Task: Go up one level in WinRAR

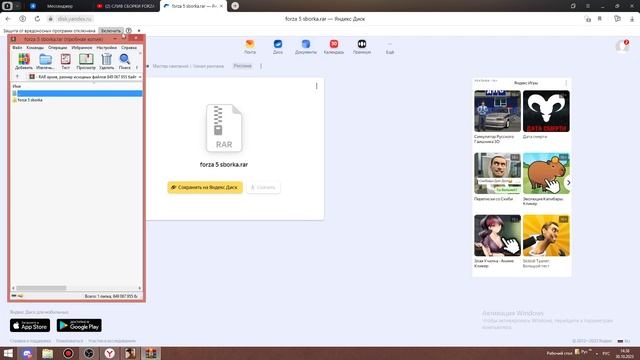Action: (17, 77)
